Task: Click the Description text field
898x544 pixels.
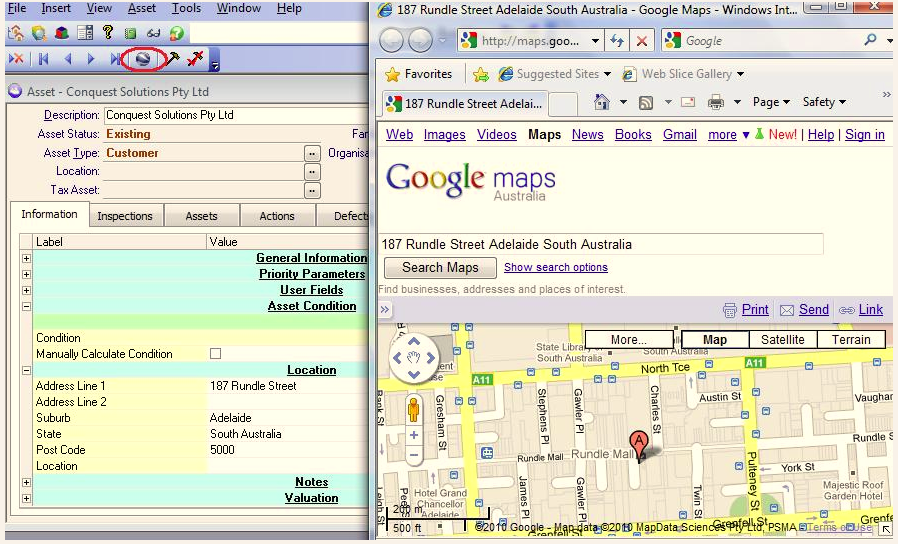Action: (x=236, y=115)
